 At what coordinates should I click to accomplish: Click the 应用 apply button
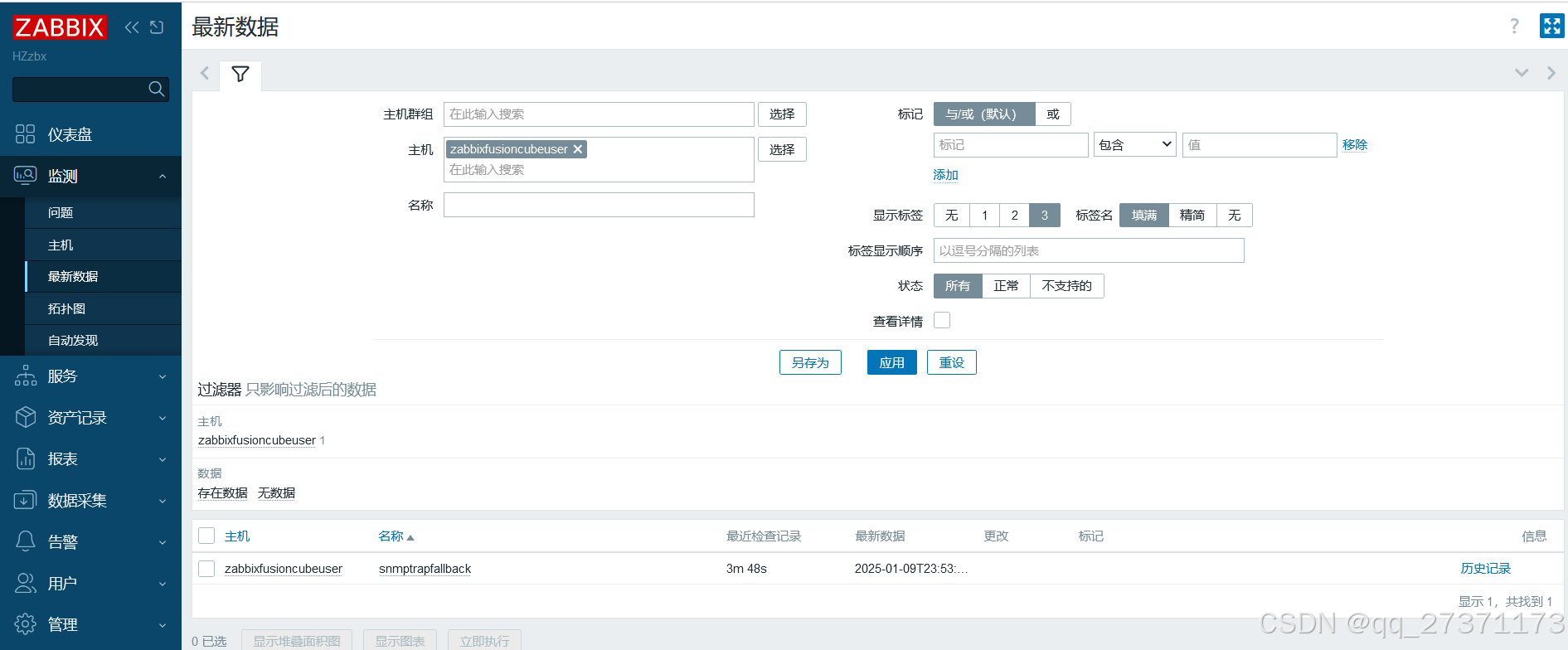coord(892,362)
